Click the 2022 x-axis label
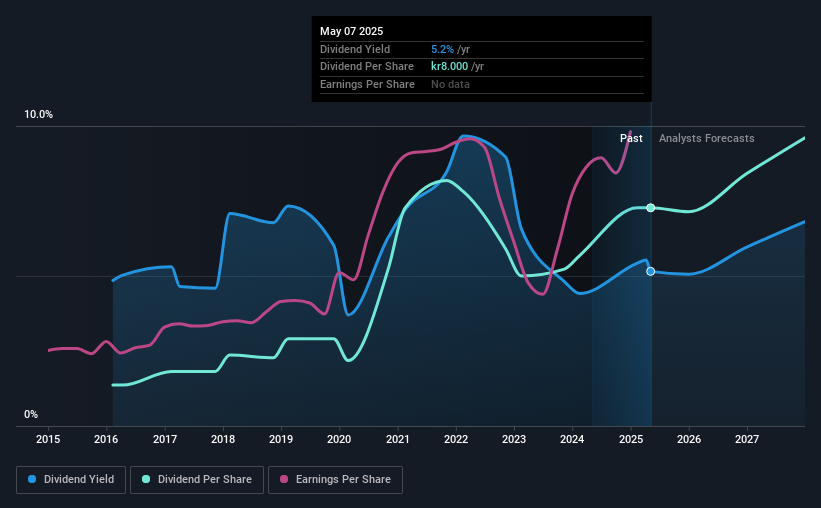Viewport: 821px width, 508px height. [456, 439]
